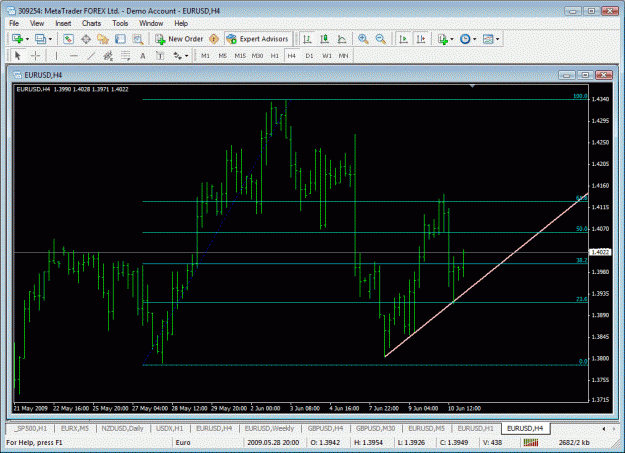Expand the periodicity dropdown arrow

pos(475,39)
